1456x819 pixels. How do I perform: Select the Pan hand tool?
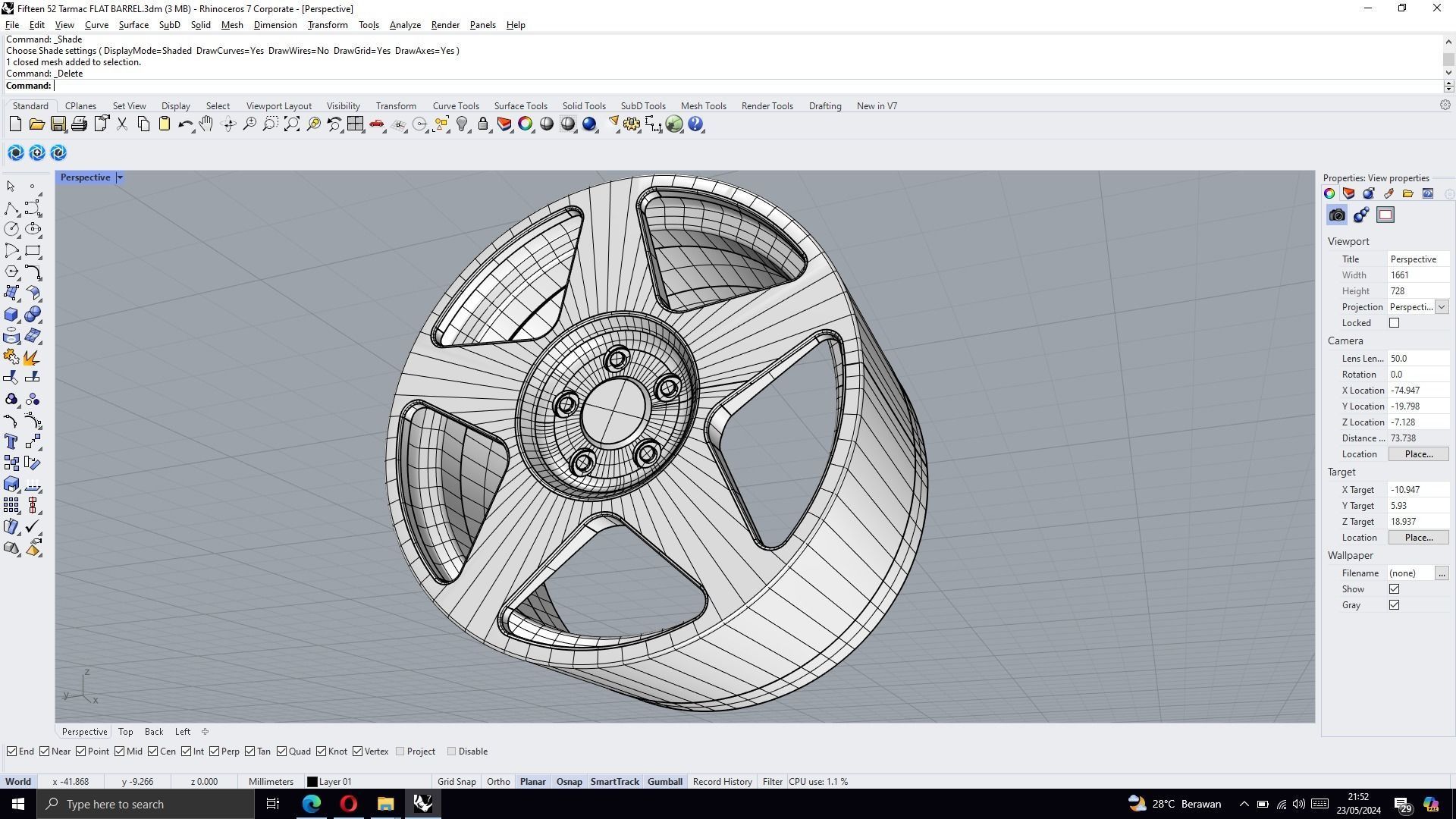206,124
